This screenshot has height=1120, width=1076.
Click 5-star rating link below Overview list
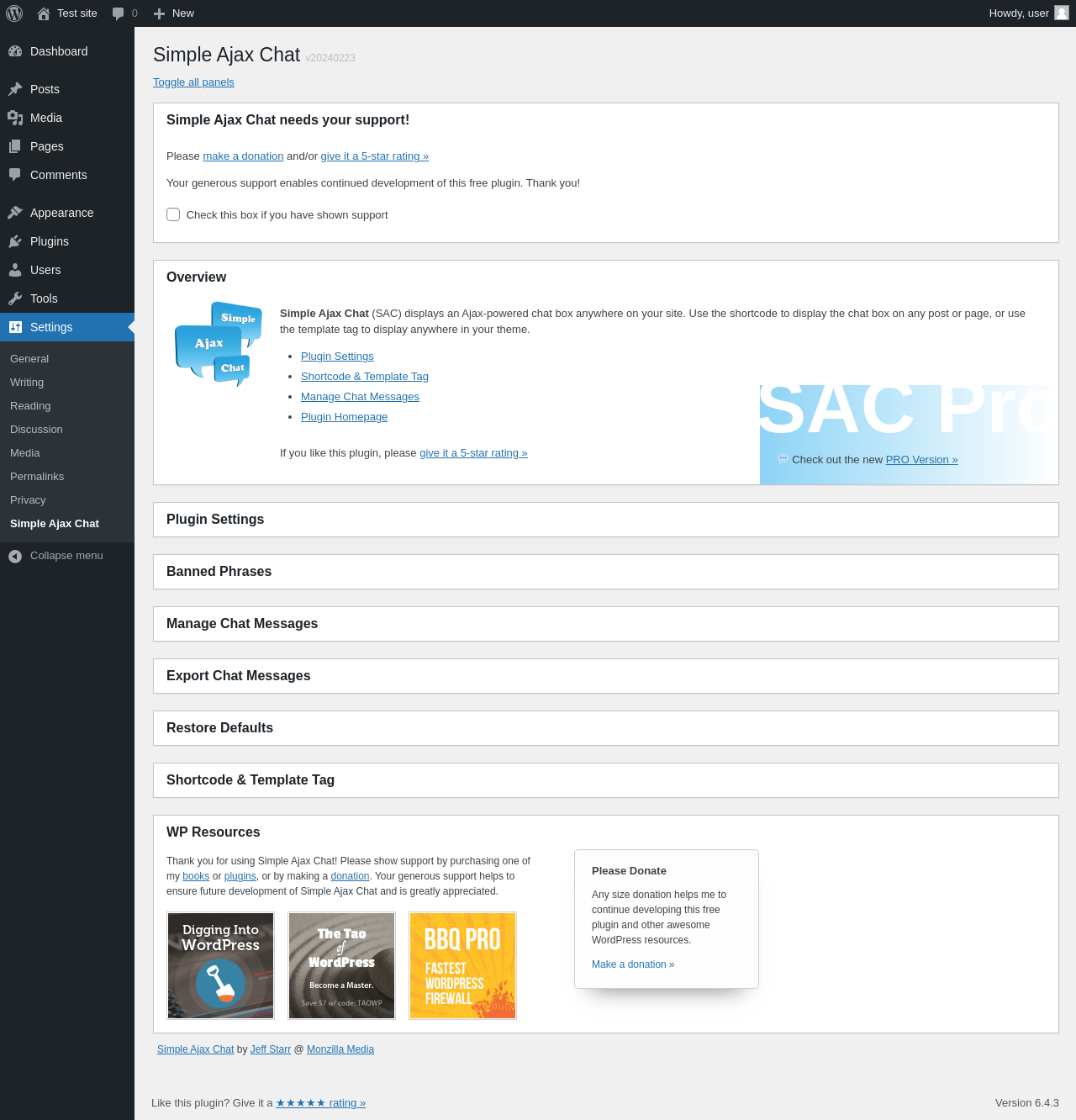(474, 453)
